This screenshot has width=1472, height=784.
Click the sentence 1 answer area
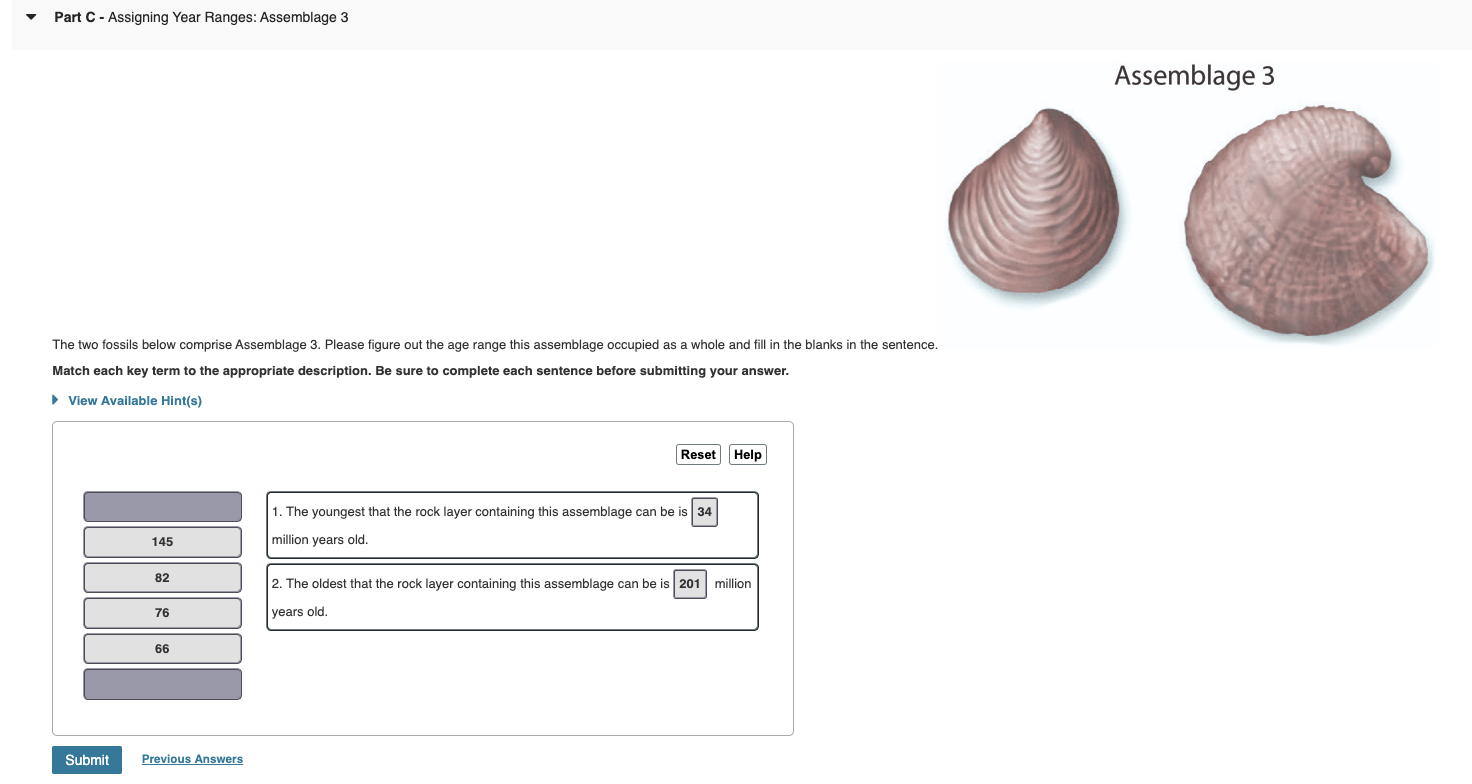pyautogui.click(x=512, y=524)
